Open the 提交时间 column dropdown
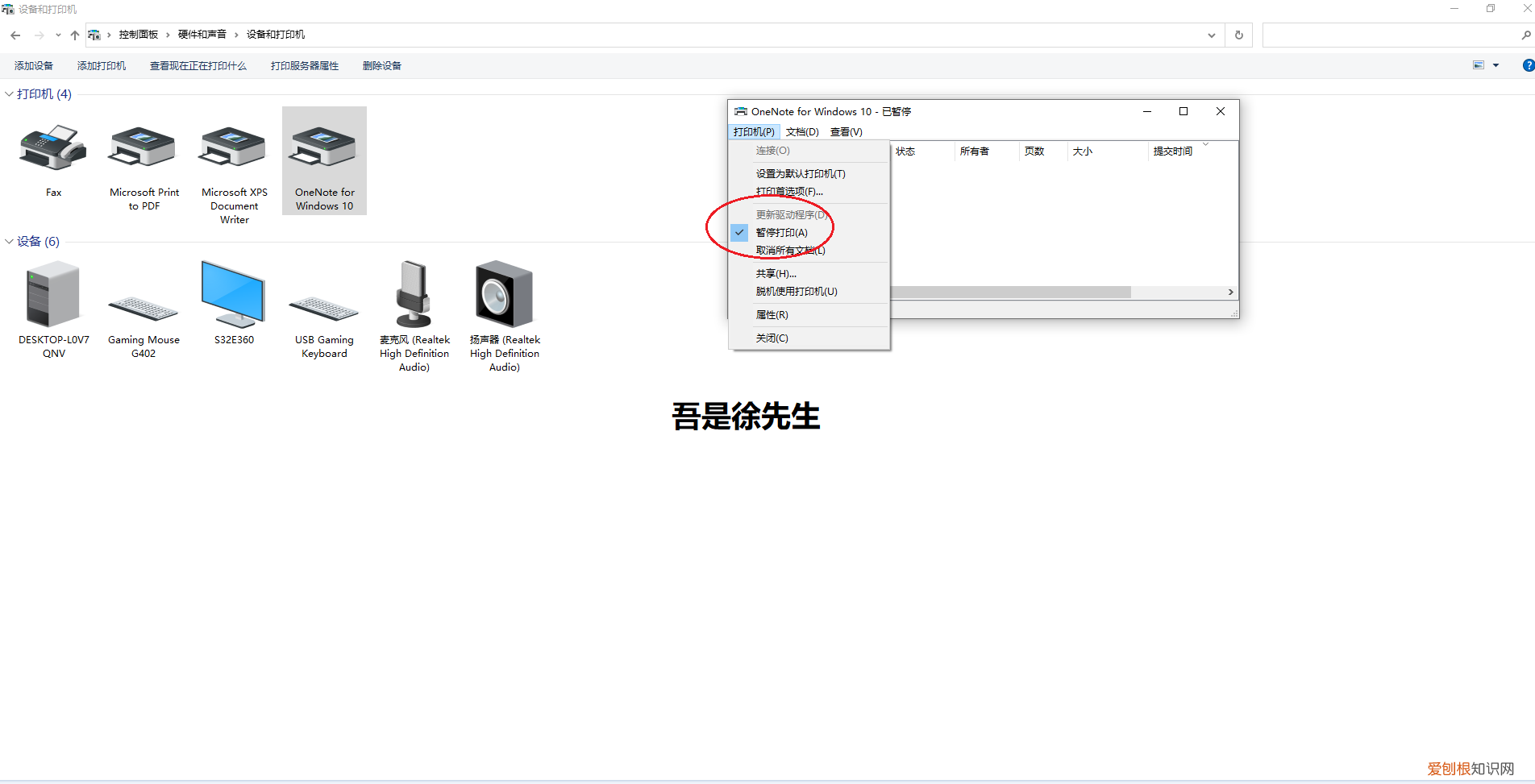Screen dimensions: 1535x784 [x=1205, y=146]
